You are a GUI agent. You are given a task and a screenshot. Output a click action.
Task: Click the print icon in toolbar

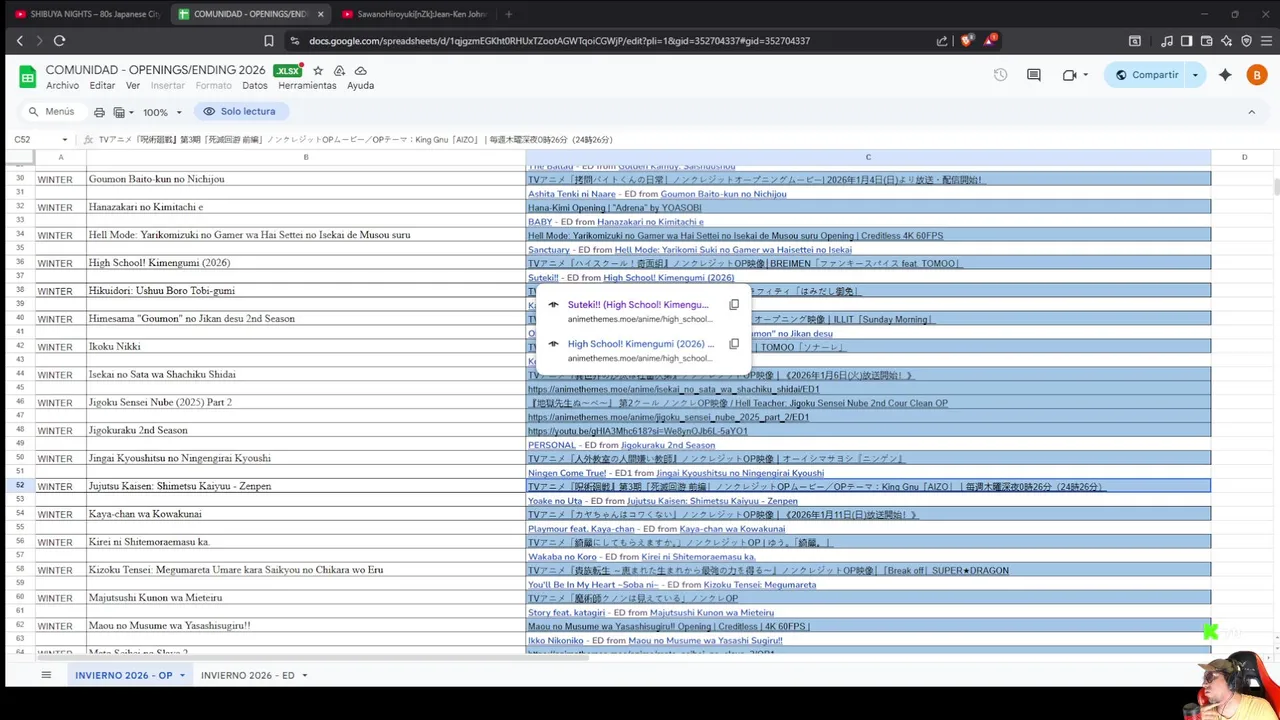pyautogui.click(x=99, y=112)
